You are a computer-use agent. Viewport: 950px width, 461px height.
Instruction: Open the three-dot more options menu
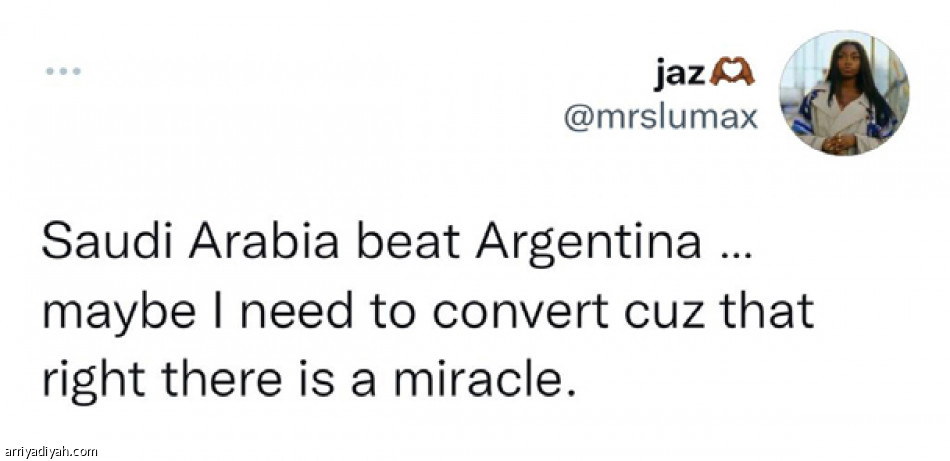(x=62, y=72)
